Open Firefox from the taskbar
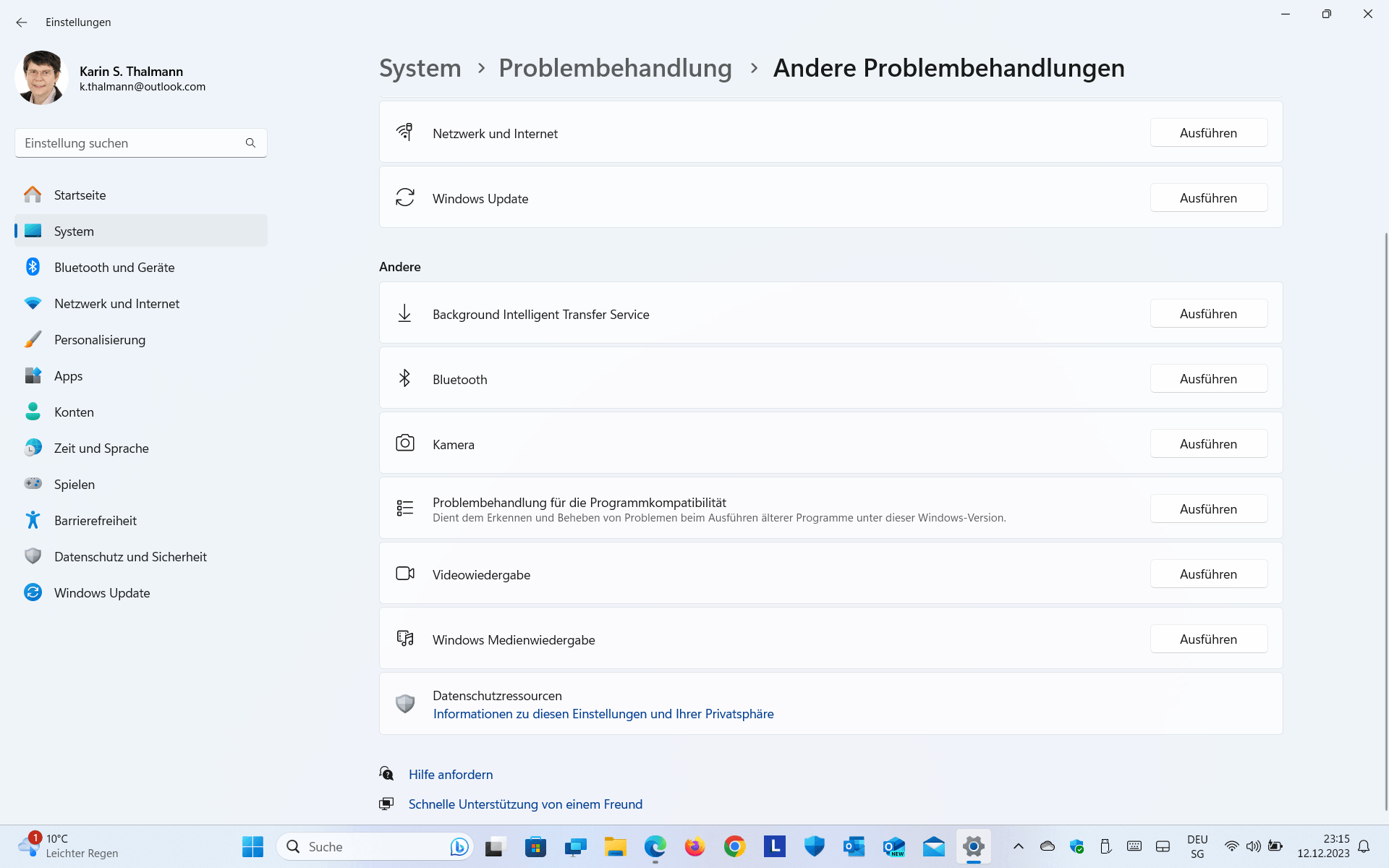This screenshot has width=1389, height=868. click(694, 846)
